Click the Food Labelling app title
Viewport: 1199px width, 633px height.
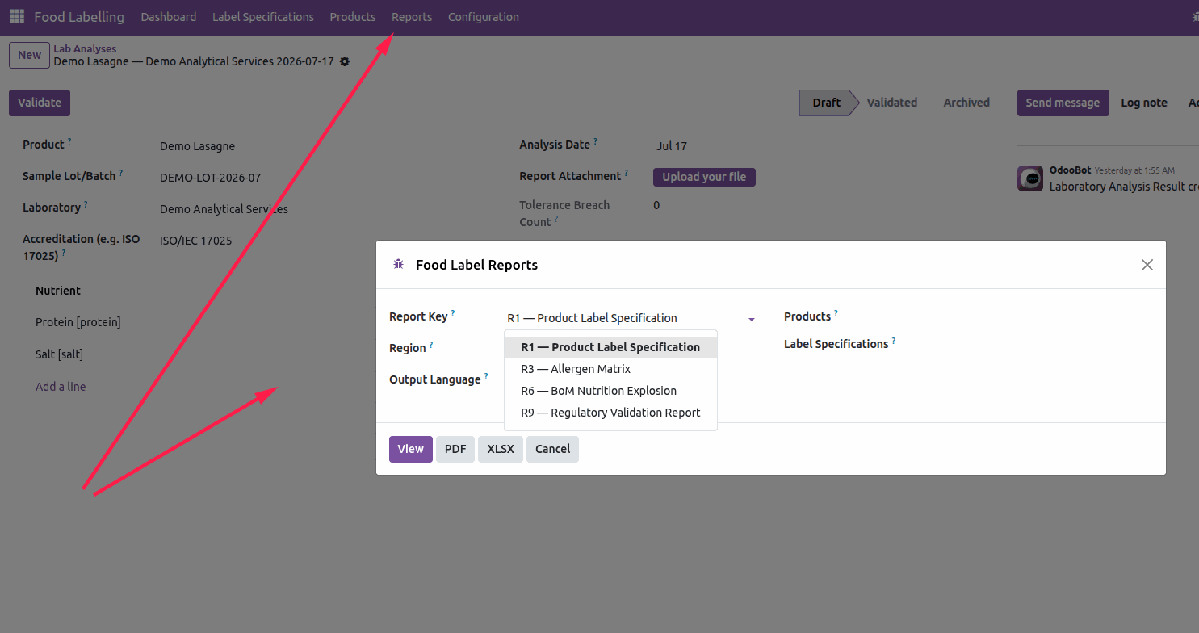tap(80, 17)
